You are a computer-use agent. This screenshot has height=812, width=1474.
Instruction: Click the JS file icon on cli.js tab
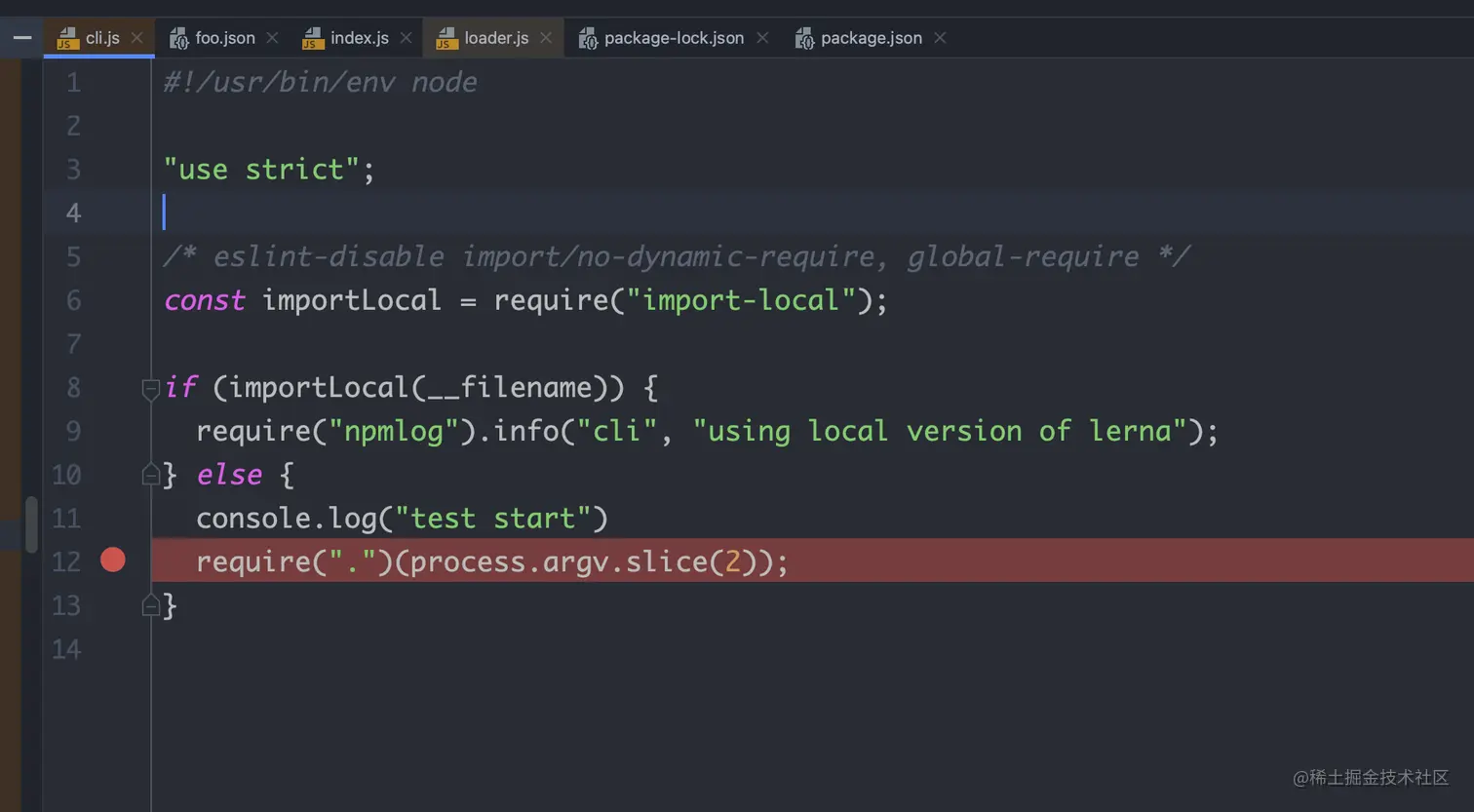pos(66,38)
